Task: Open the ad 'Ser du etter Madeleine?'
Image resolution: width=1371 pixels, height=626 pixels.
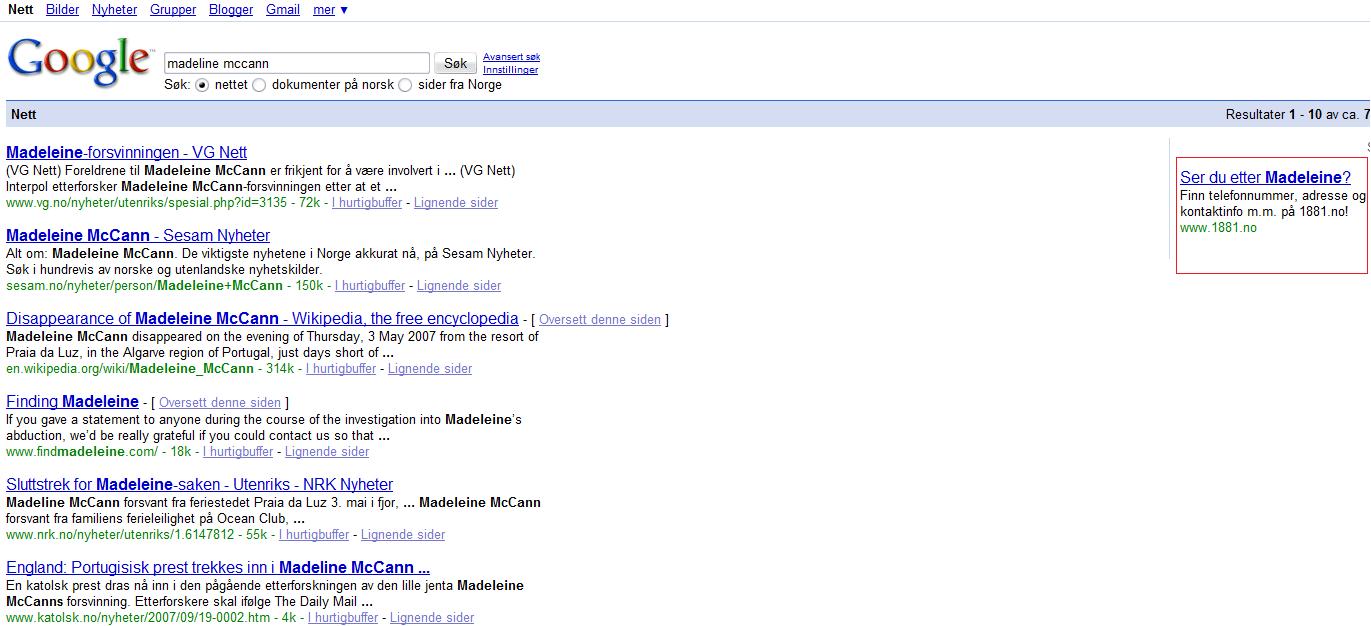Action: point(1265,178)
